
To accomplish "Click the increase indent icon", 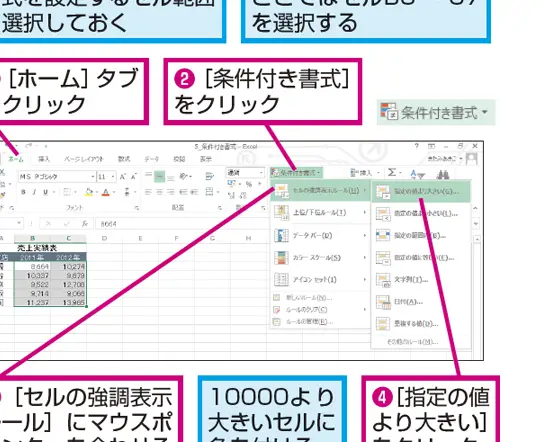I will 195,192.
